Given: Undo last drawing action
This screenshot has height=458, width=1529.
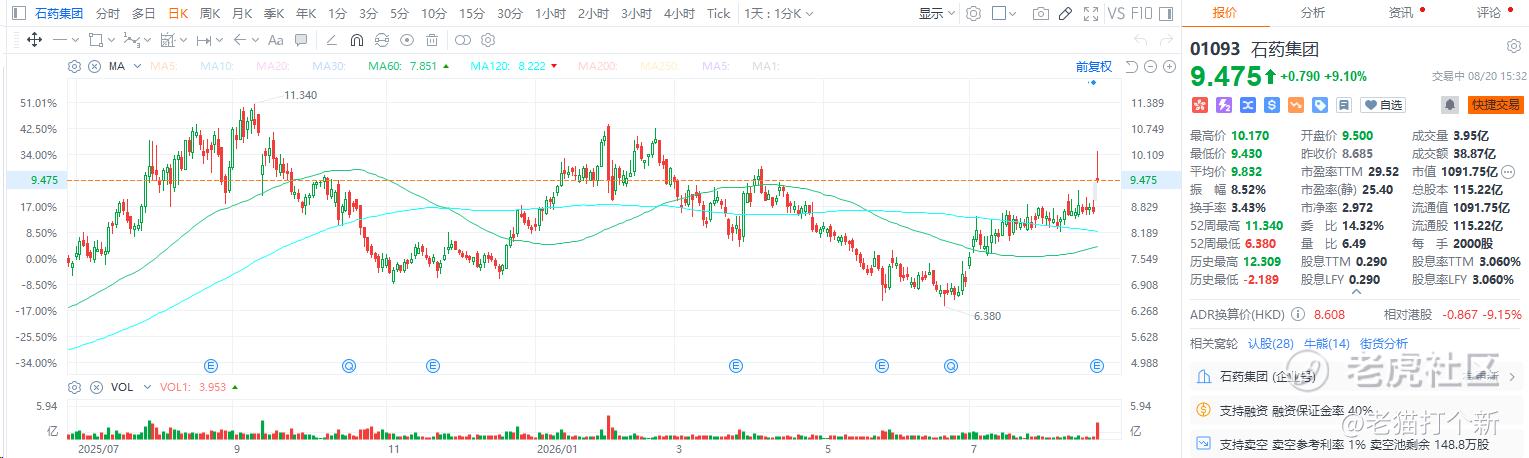Looking at the screenshot, I should tap(1141, 40).
